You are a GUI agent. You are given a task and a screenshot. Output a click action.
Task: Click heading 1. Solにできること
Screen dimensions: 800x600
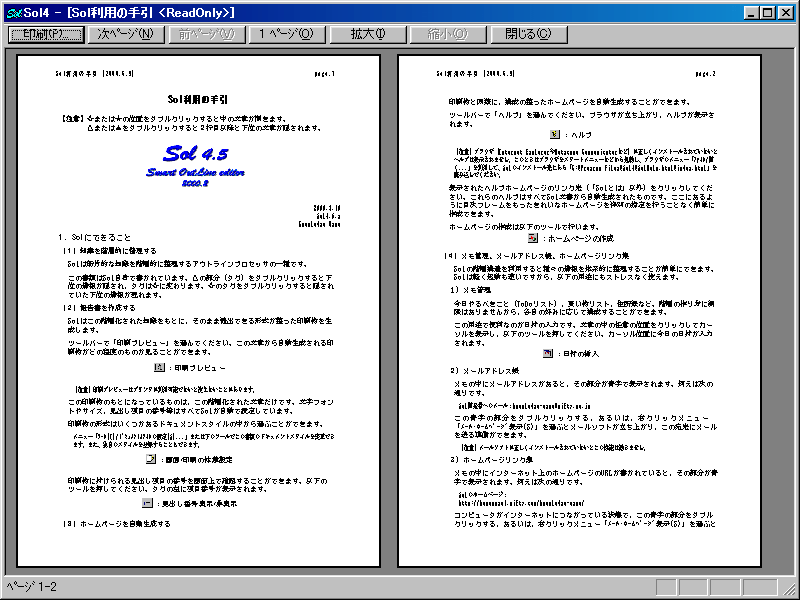pyautogui.click(x=94, y=237)
